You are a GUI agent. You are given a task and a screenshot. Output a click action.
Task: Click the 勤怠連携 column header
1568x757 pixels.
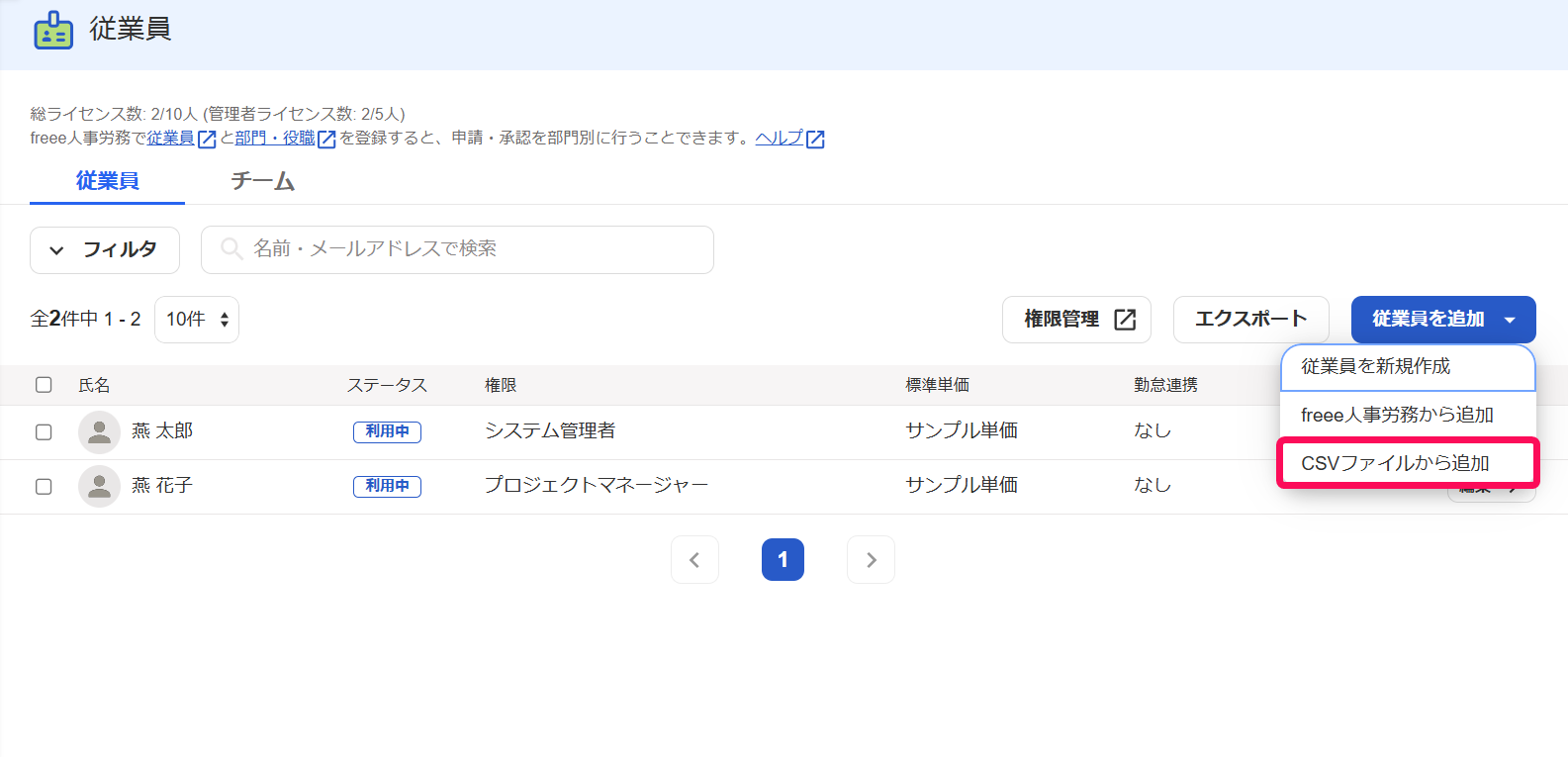pyautogui.click(x=1165, y=385)
